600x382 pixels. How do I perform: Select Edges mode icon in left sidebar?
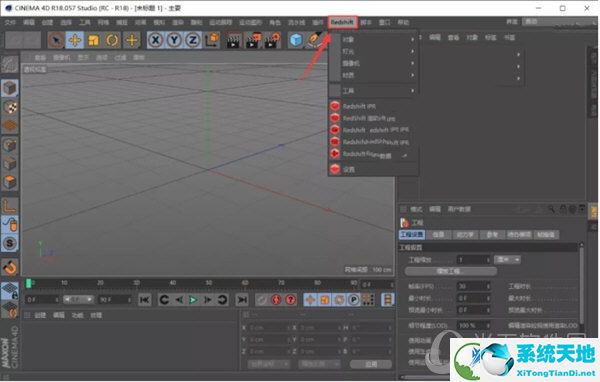[10, 164]
